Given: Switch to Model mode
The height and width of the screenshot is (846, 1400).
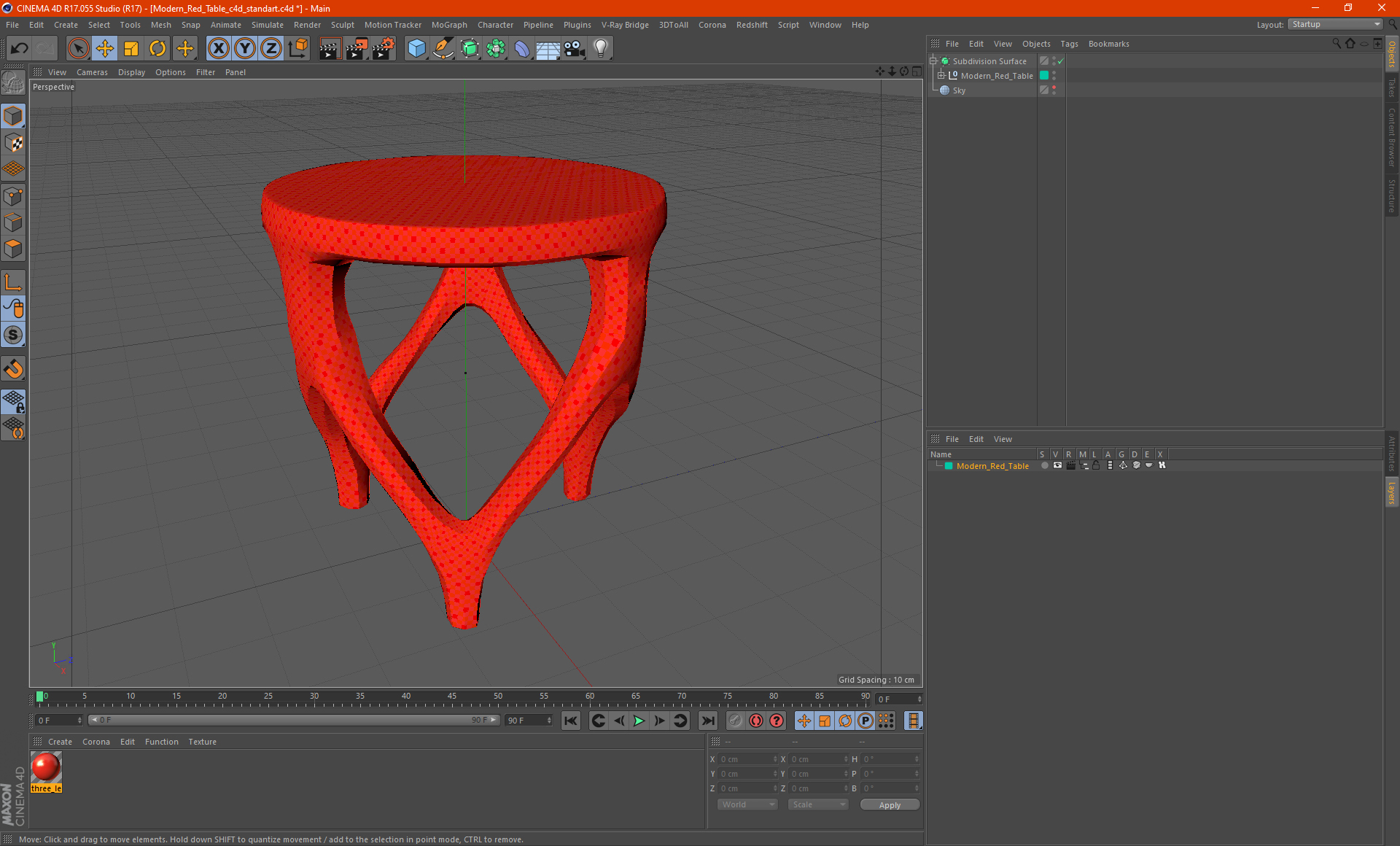Looking at the screenshot, I should point(13,117).
